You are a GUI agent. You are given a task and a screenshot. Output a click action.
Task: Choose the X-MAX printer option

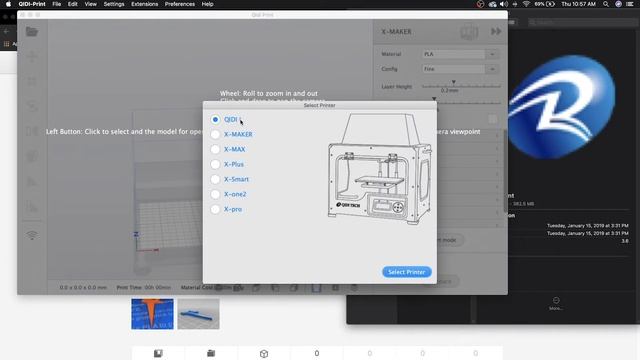(215, 149)
